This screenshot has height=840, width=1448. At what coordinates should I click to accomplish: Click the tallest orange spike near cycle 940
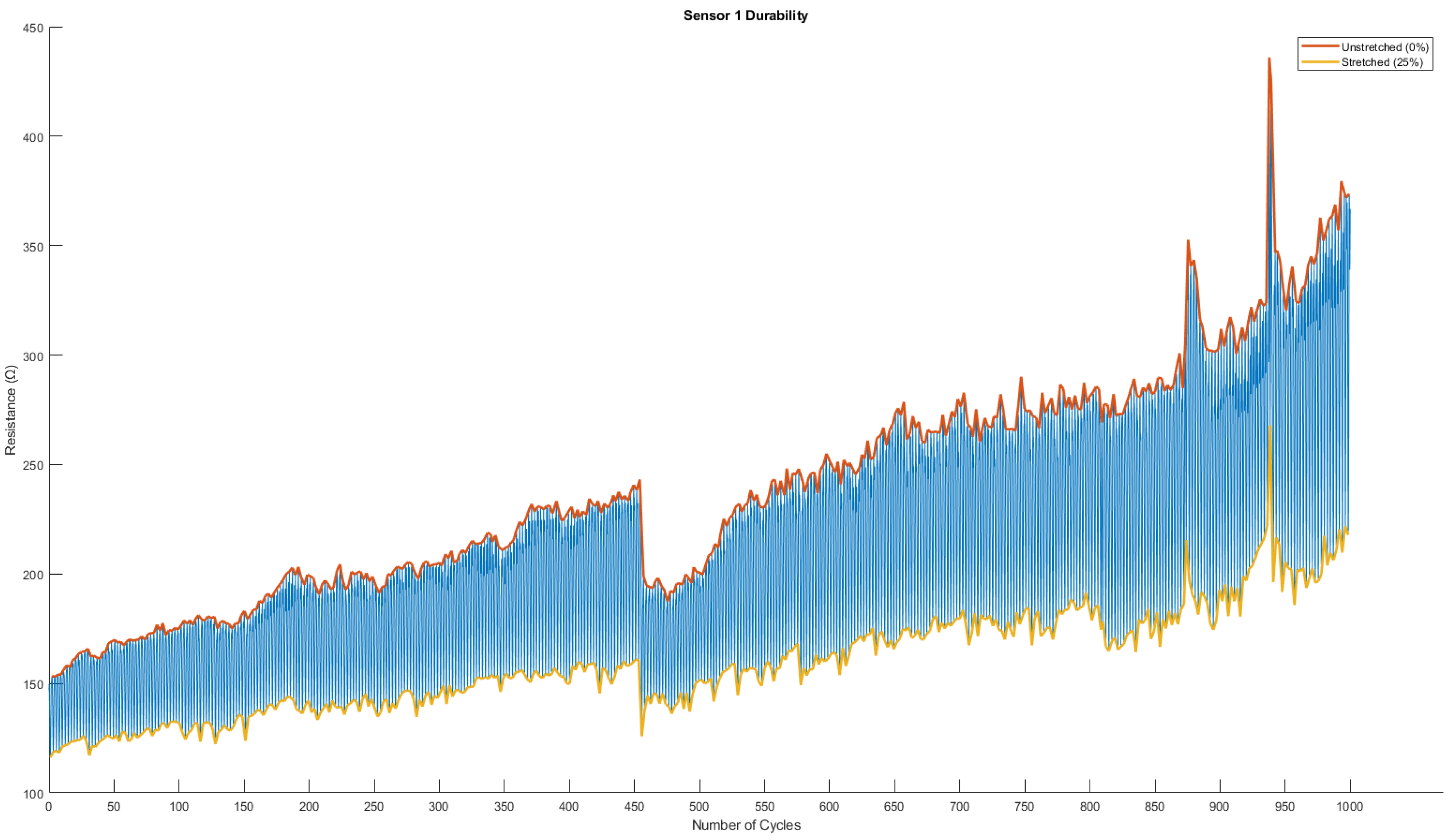tap(1269, 60)
